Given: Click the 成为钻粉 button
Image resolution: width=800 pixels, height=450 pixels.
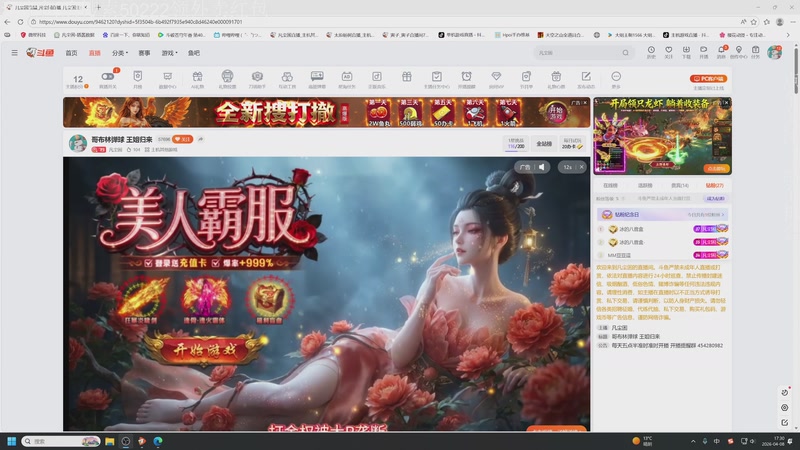Looking at the screenshot, I should 715,198.
